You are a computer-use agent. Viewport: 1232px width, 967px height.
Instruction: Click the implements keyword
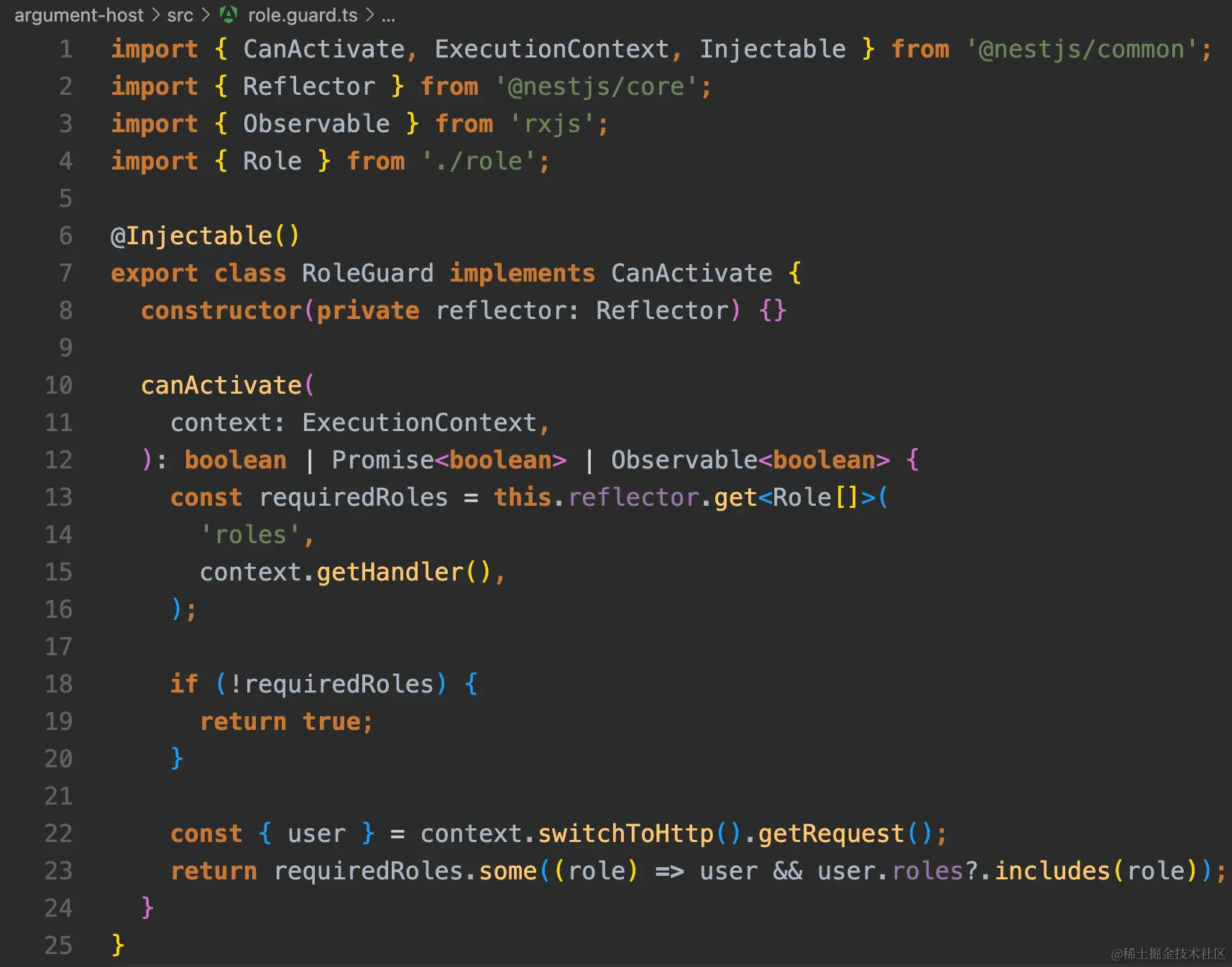tap(522, 273)
